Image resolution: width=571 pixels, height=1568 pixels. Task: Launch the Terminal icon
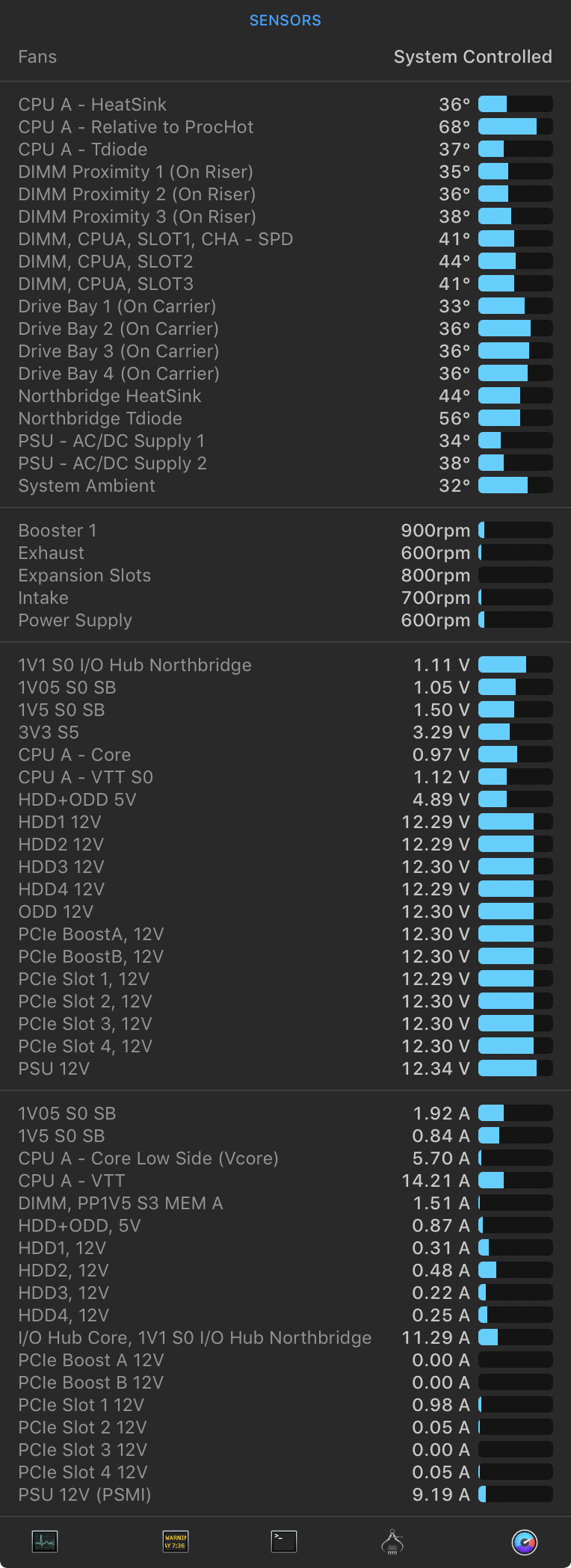tap(284, 1541)
